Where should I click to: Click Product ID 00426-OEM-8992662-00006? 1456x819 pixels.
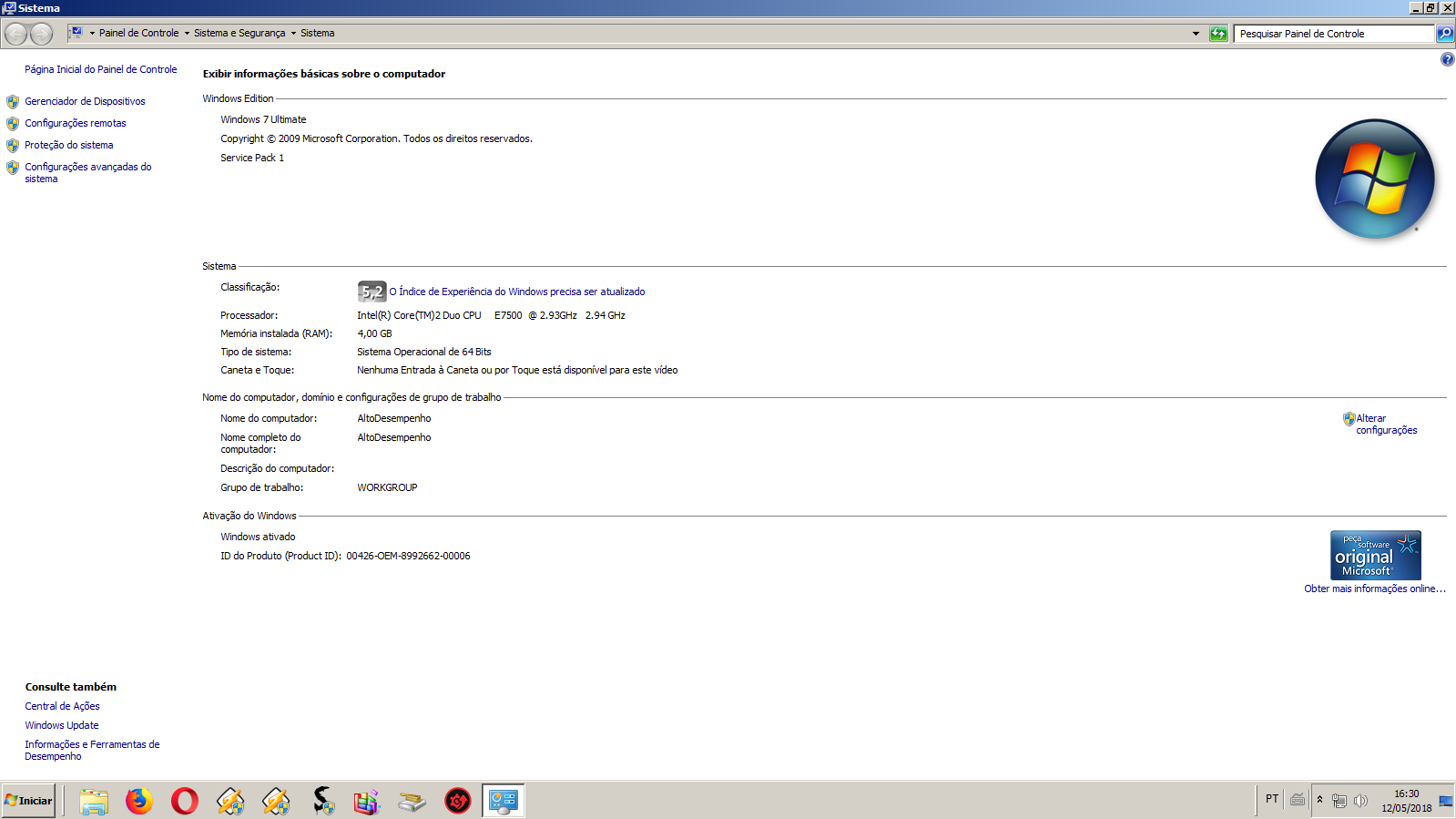click(408, 556)
